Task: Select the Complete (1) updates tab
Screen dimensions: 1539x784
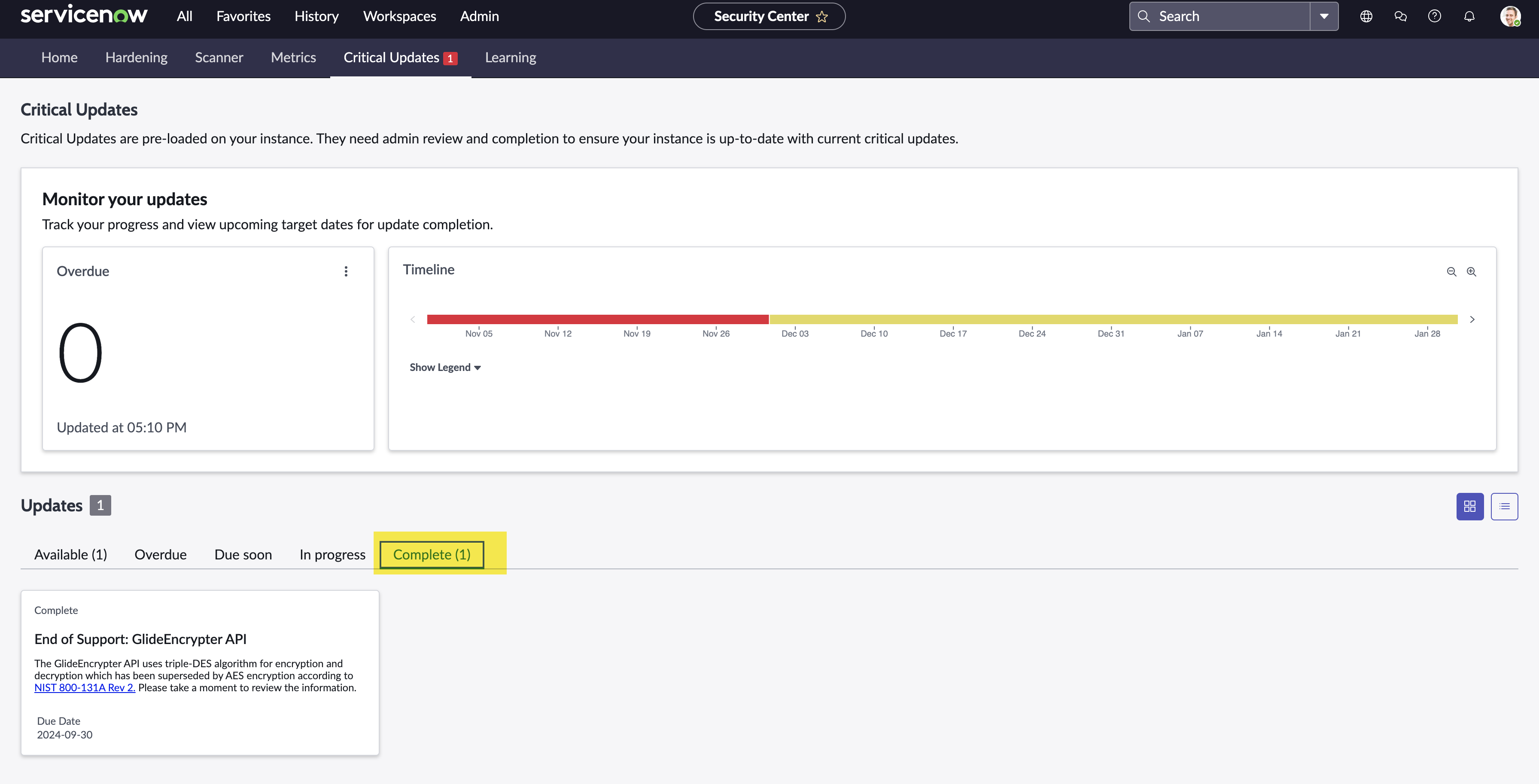Action: 432,555
